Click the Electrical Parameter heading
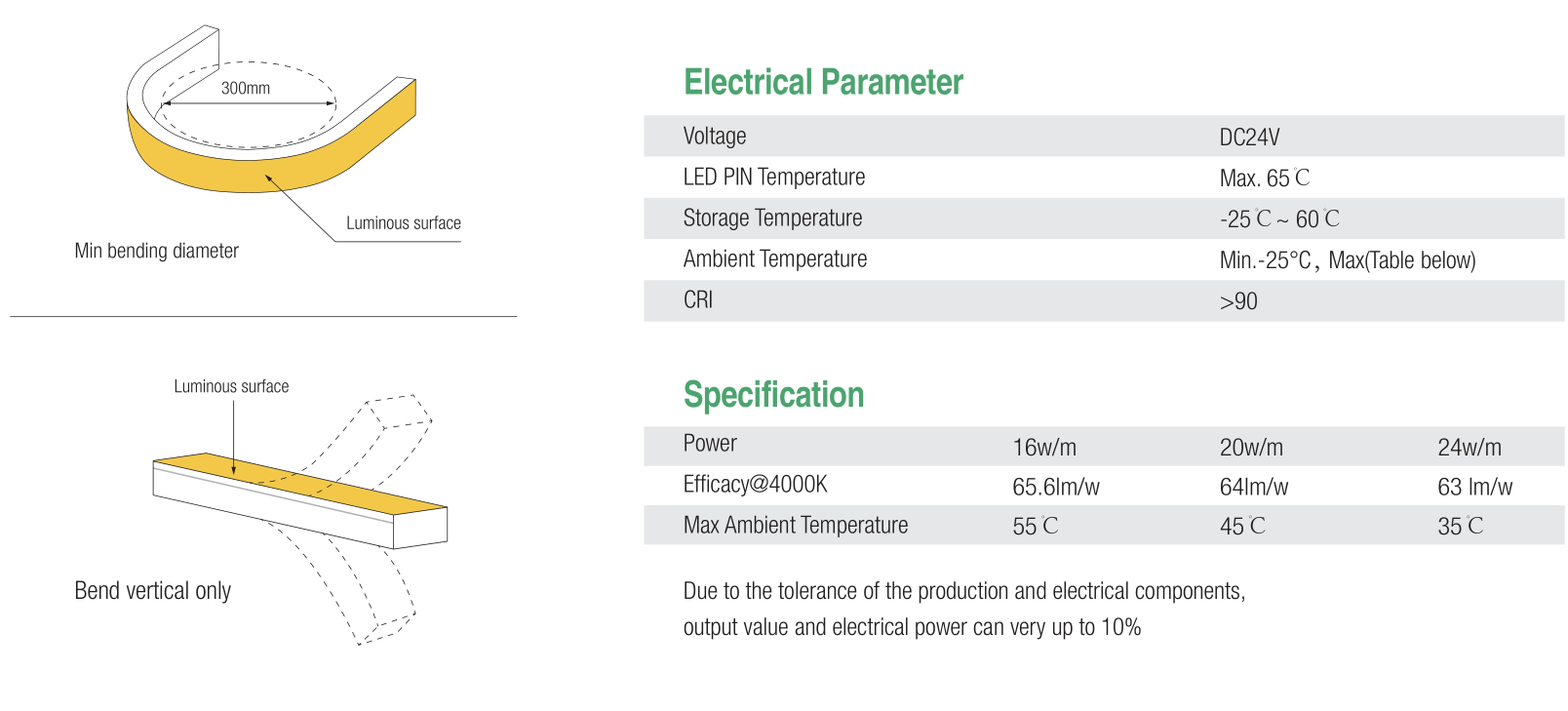 [823, 83]
